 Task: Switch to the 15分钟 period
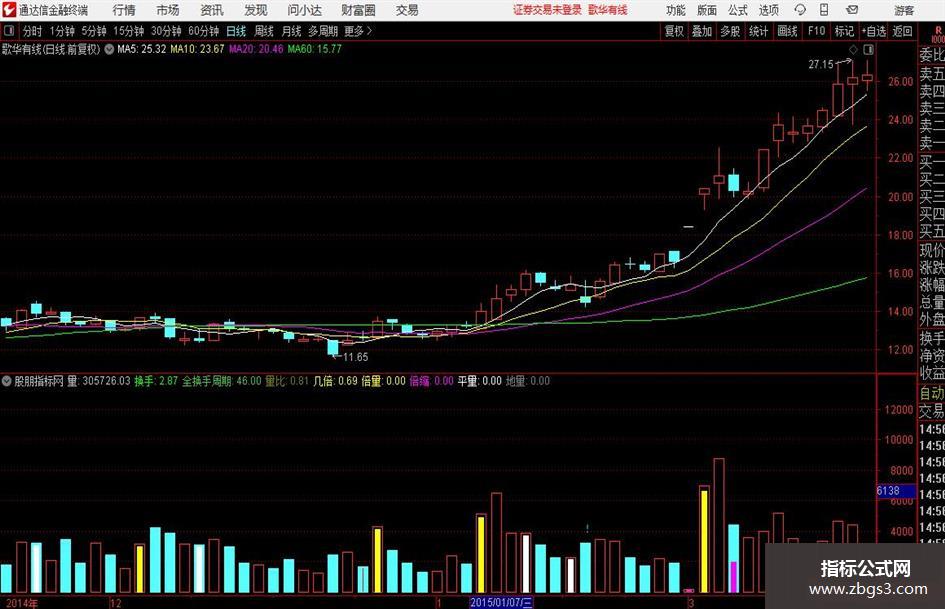(128, 31)
